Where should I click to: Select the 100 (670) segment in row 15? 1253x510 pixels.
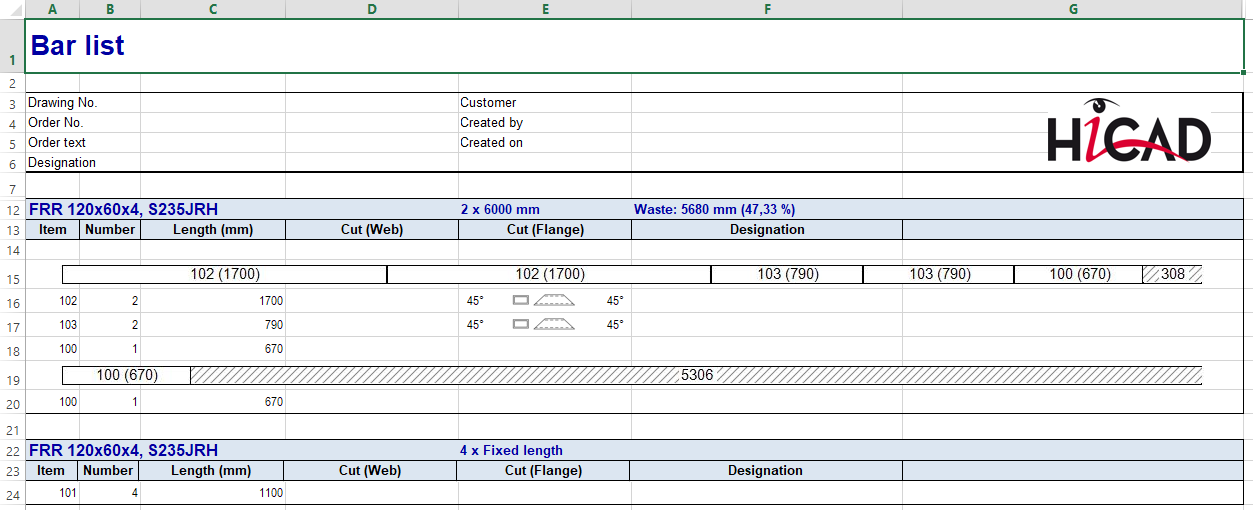[x=1077, y=274]
